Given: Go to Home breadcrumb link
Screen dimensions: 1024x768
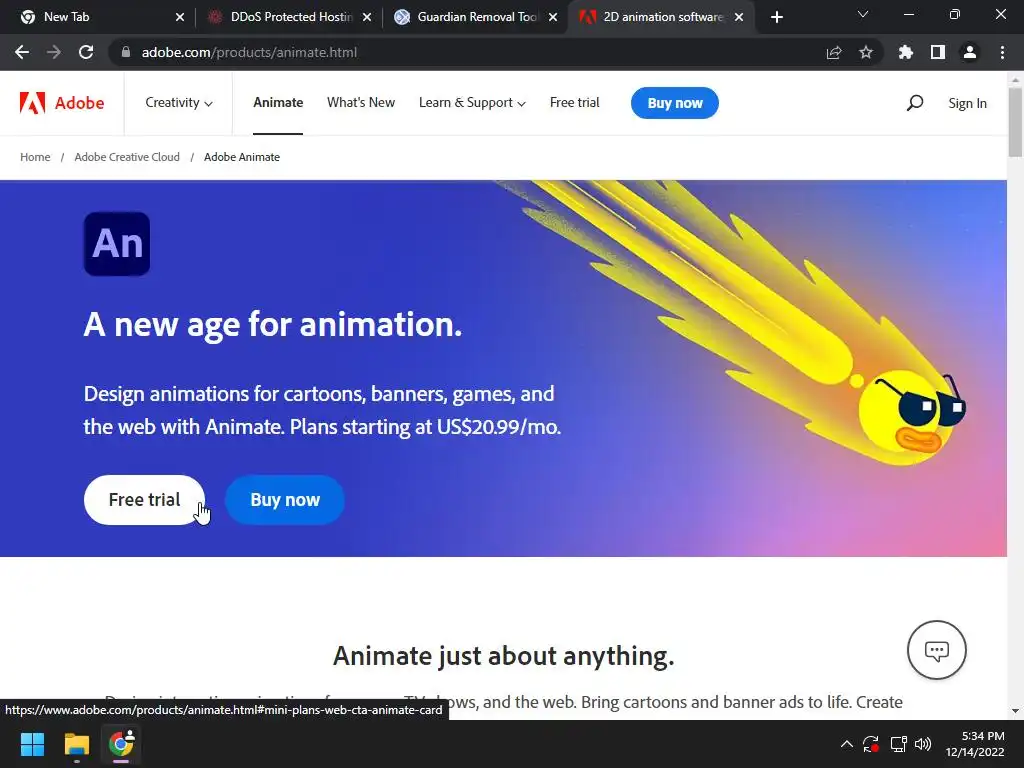Looking at the screenshot, I should tap(35, 157).
